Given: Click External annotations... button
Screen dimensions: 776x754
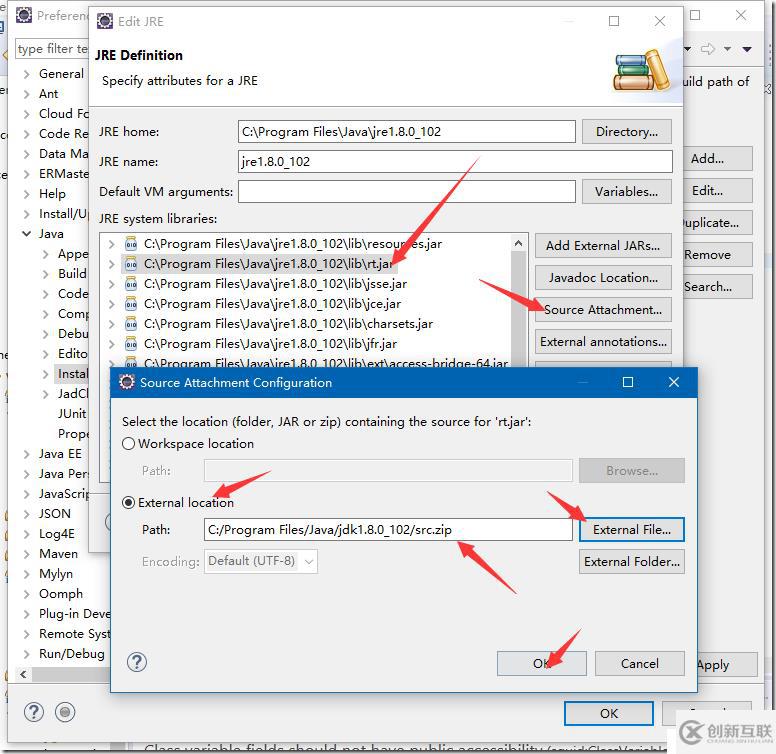Looking at the screenshot, I should coord(603,342).
